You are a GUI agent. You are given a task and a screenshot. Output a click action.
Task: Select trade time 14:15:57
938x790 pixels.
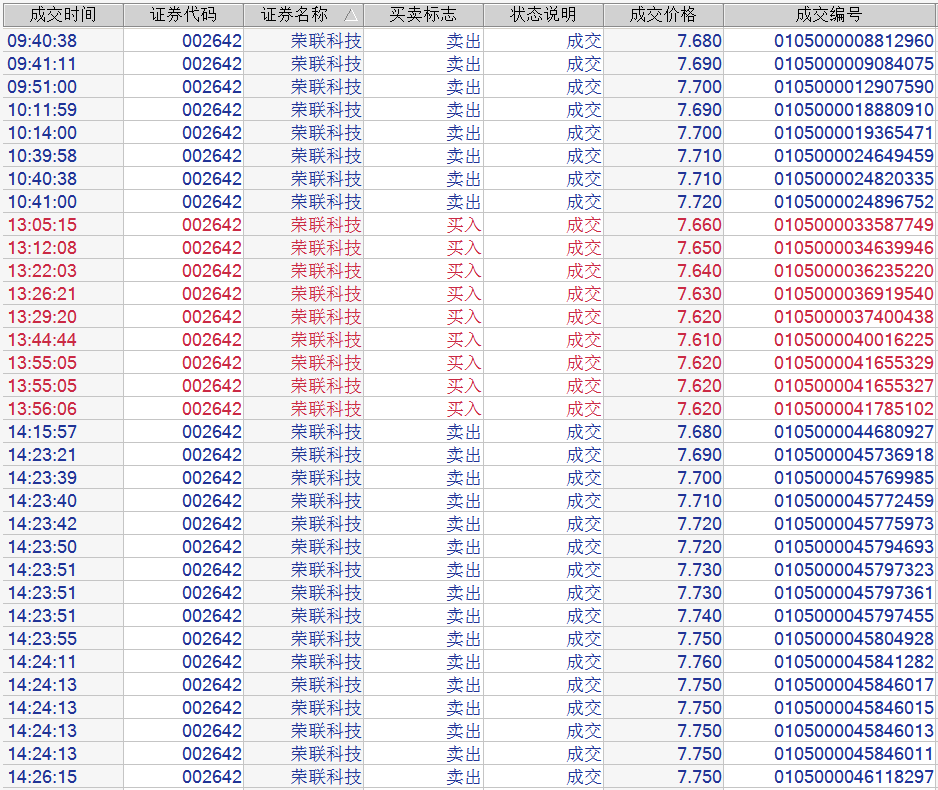click(42, 432)
